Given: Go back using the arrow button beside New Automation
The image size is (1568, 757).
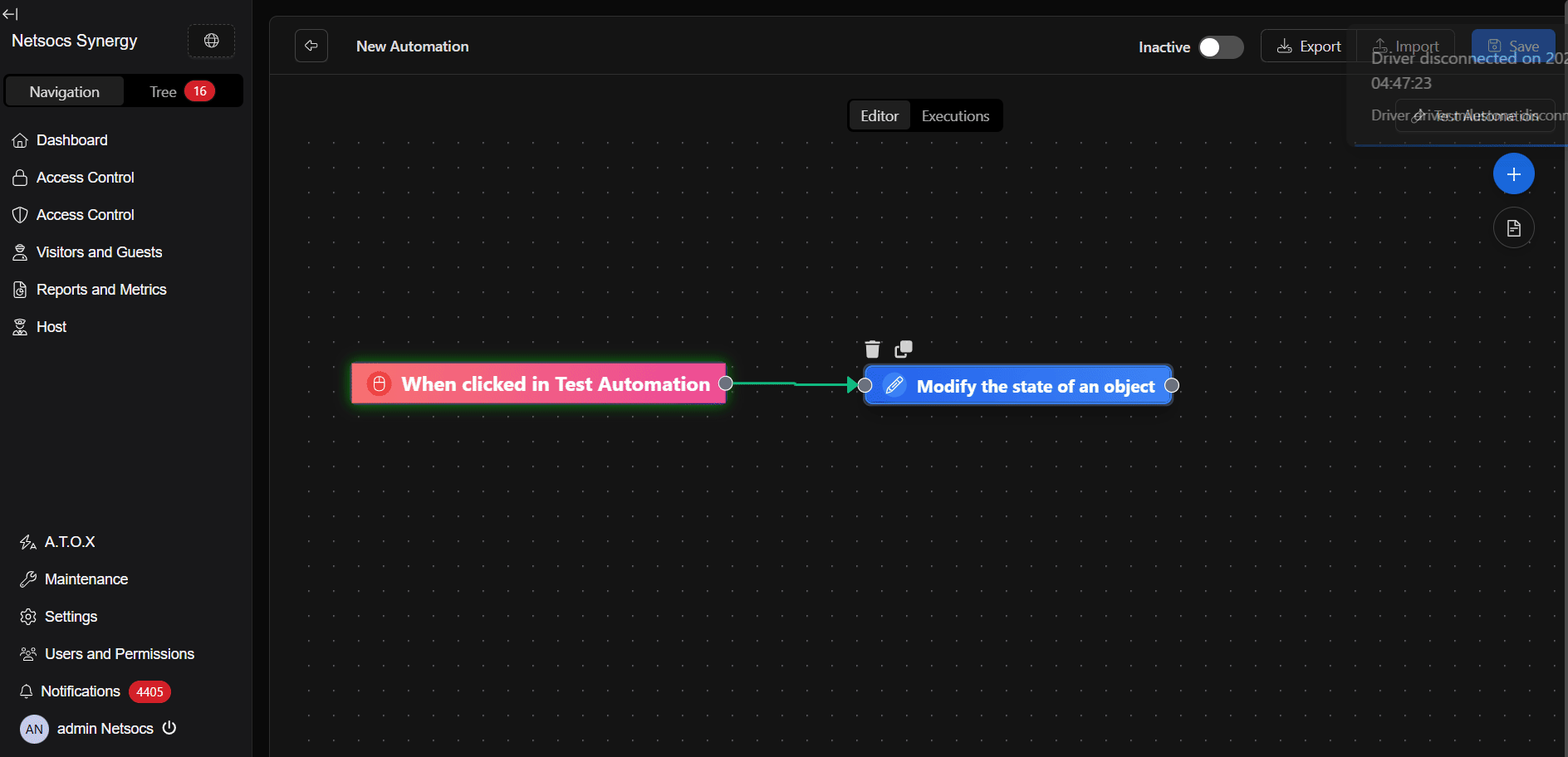Looking at the screenshot, I should (311, 46).
